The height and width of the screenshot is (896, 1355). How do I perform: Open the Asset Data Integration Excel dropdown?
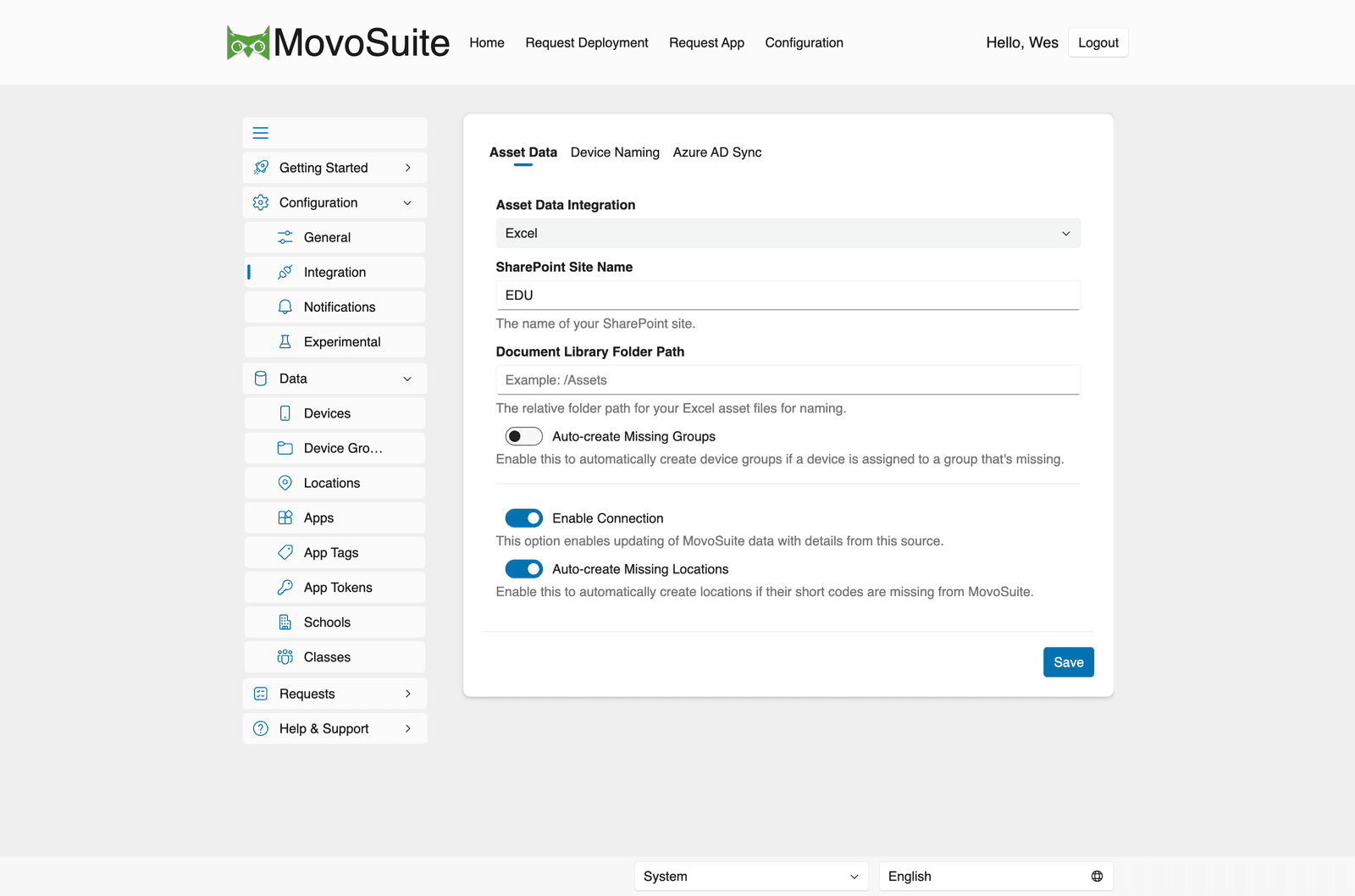pos(788,233)
